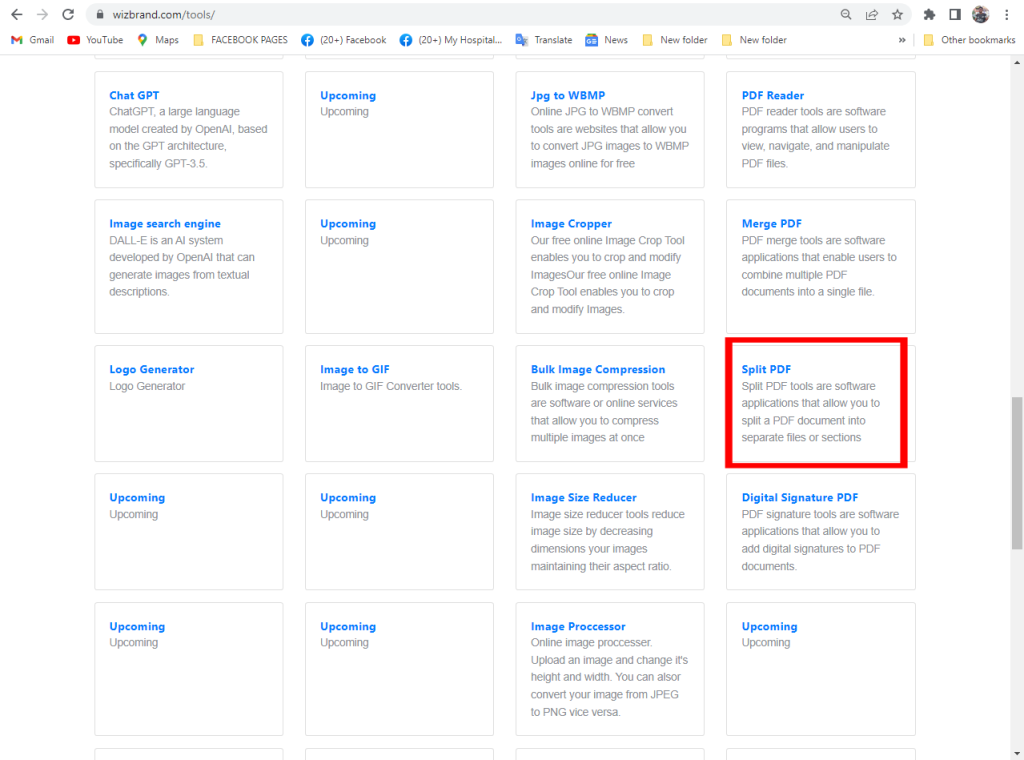Open the user profile avatar
Screen dimensions: 1024x760
point(981,15)
